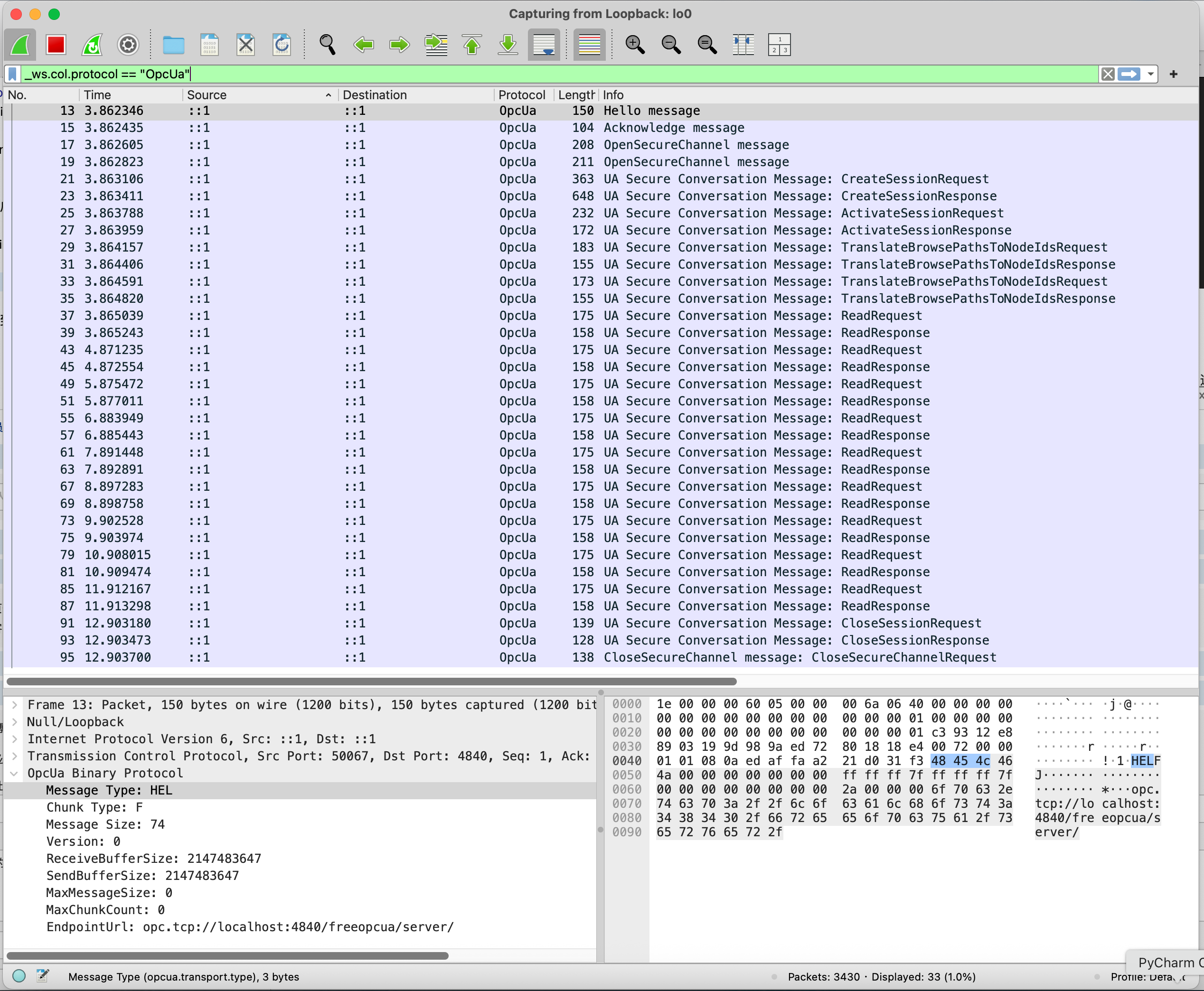
Task: Zoom in on packet list text
Action: 635,45
